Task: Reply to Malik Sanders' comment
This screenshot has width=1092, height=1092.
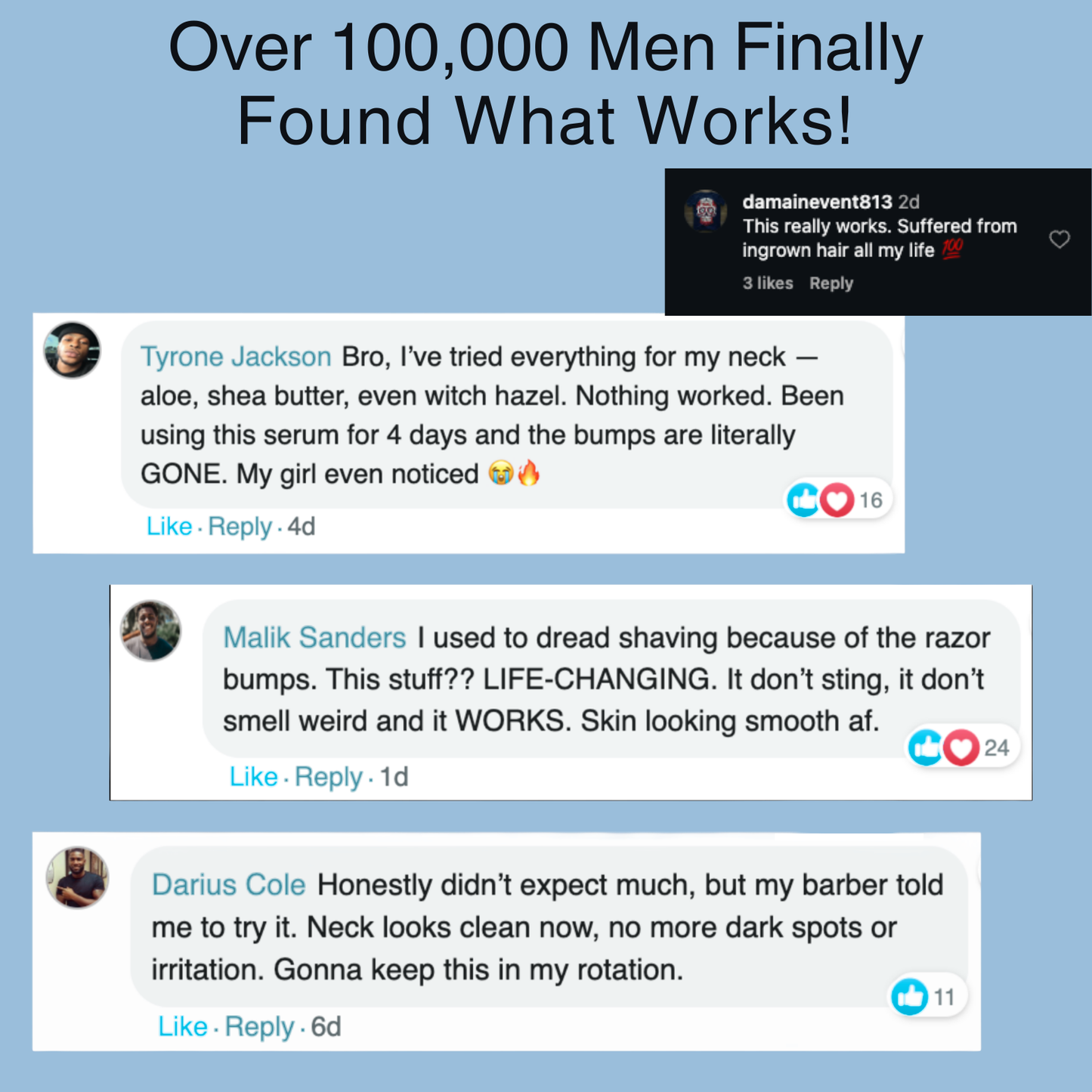Action: [x=328, y=776]
